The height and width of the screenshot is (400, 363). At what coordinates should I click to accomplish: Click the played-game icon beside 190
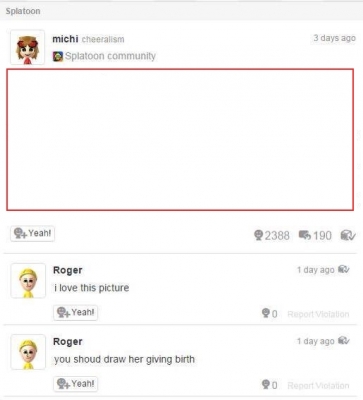348,235
